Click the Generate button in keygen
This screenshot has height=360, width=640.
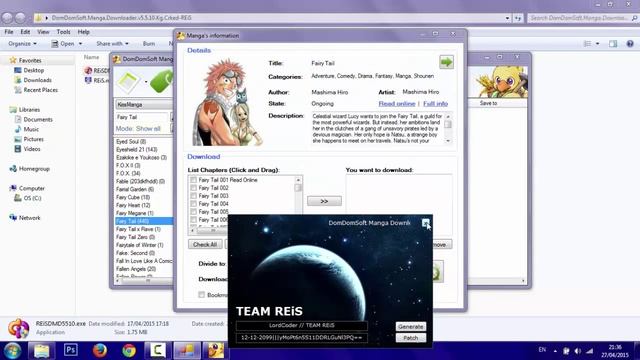coord(411,327)
